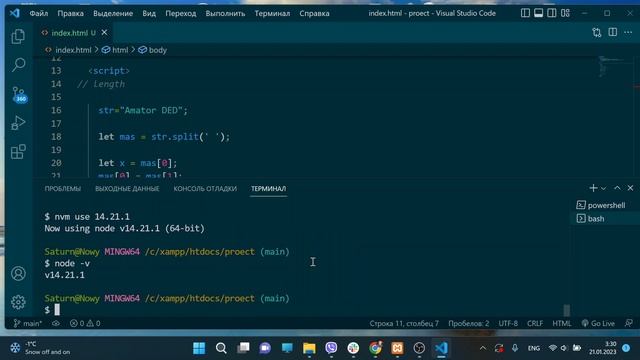This screenshot has height=360, width=640.
Task: Click the VS Code logo icon
Action: point(15,13)
